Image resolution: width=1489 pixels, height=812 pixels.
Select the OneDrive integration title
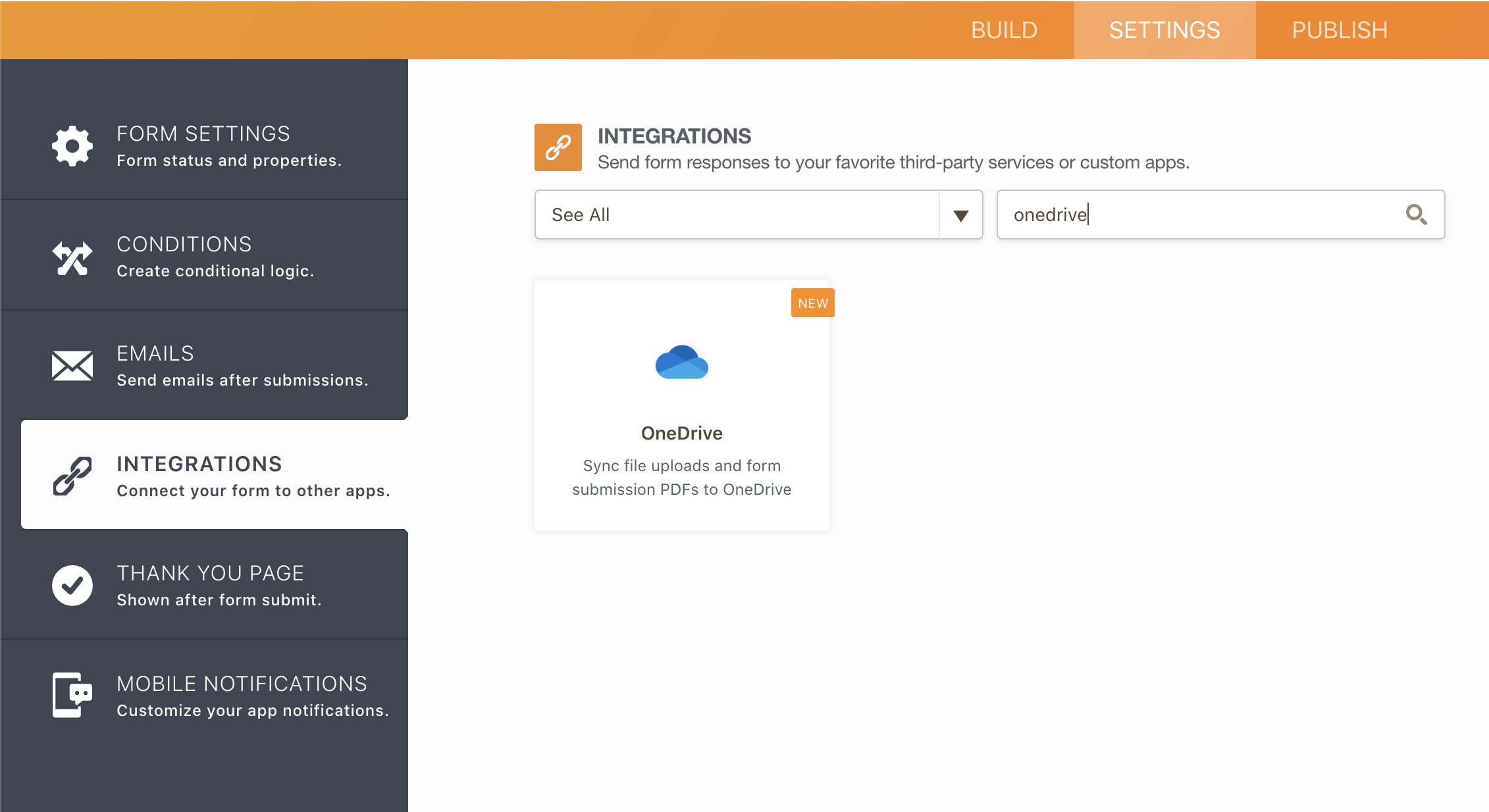(682, 433)
